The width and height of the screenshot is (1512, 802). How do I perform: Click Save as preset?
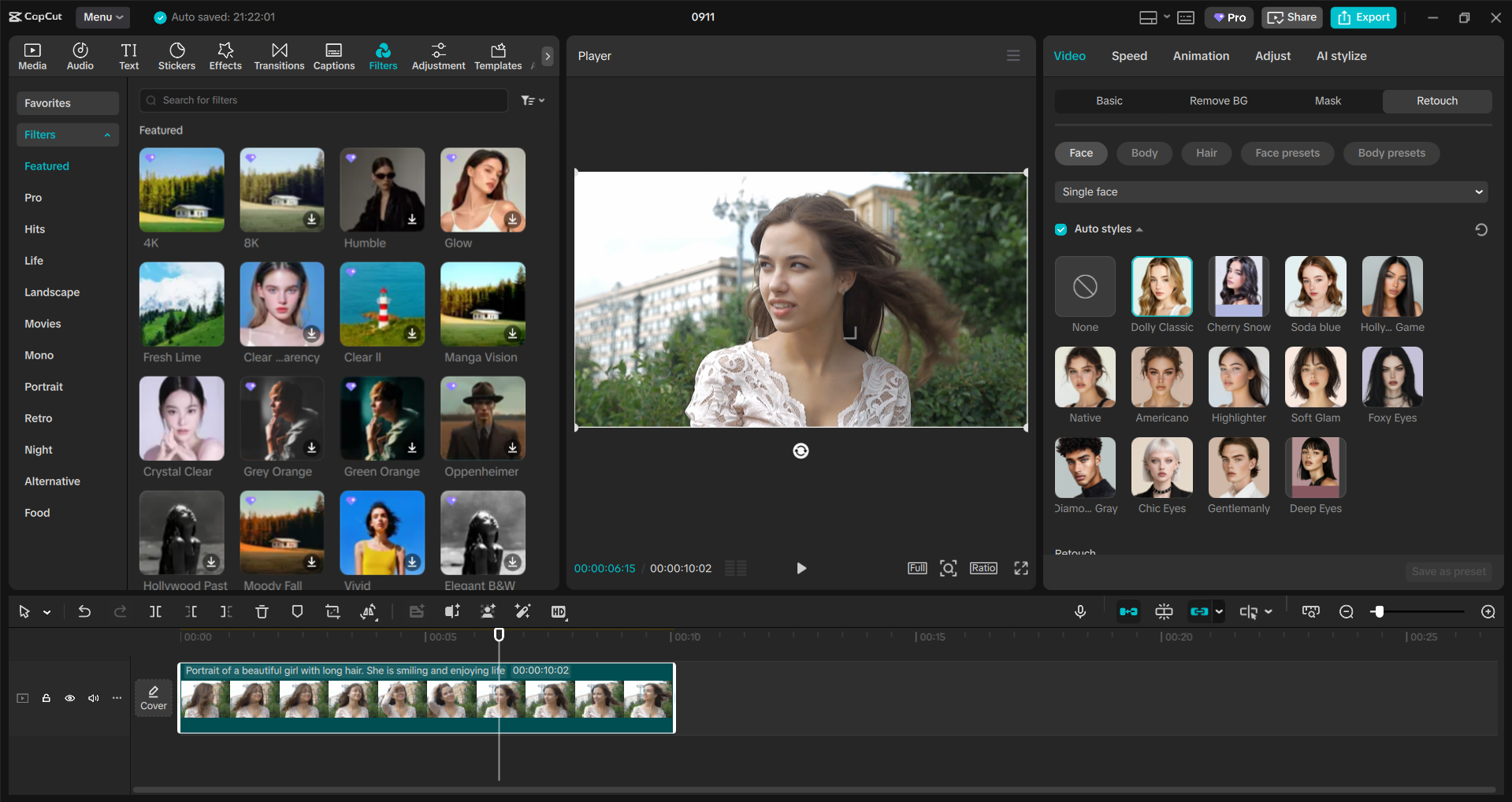click(1448, 571)
